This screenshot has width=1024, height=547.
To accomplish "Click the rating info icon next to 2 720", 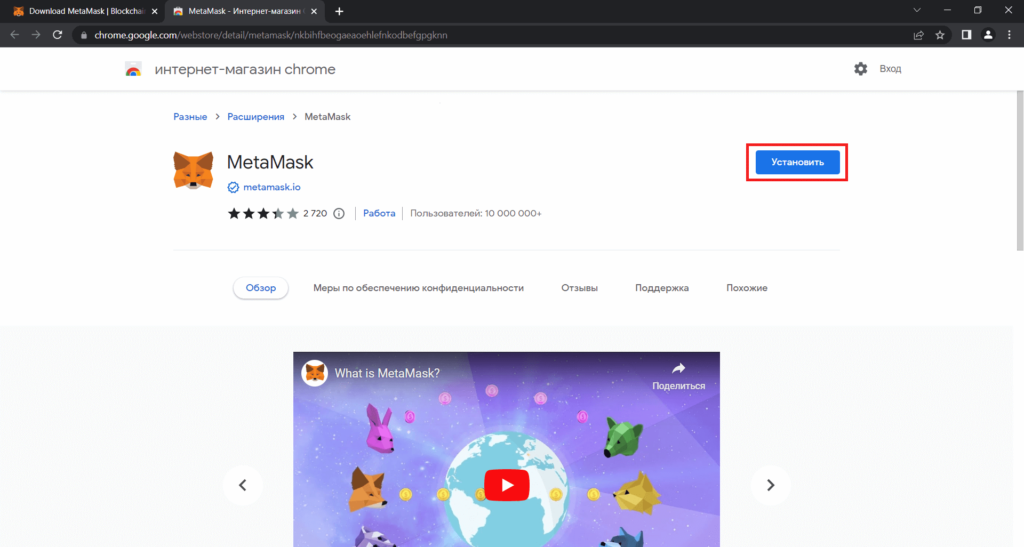I will [x=338, y=213].
